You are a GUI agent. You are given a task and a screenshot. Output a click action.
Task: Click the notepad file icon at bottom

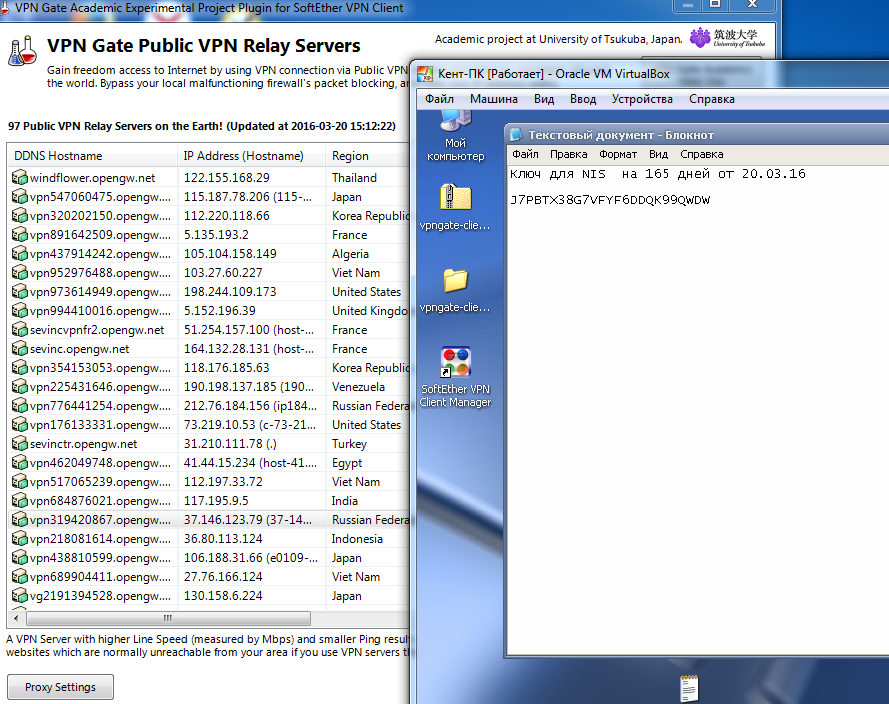[689, 689]
